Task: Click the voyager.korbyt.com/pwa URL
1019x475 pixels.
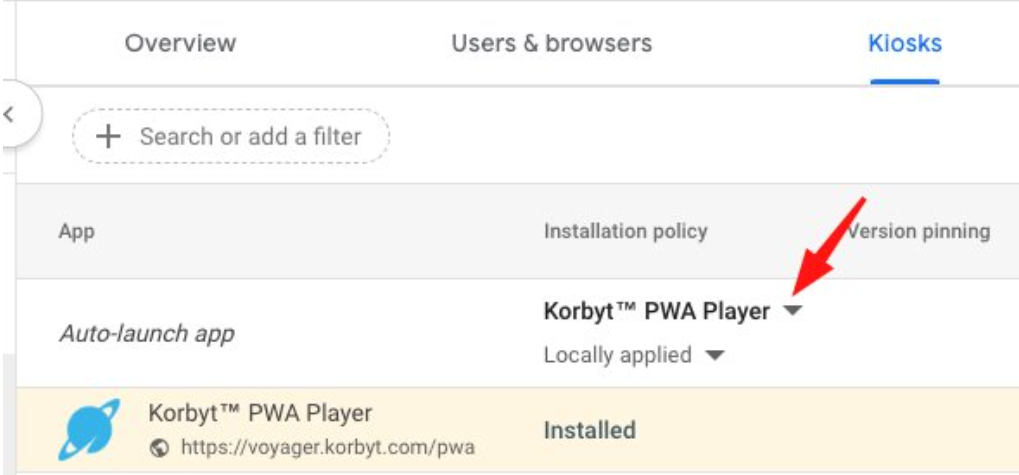Action: click(x=326, y=448)
